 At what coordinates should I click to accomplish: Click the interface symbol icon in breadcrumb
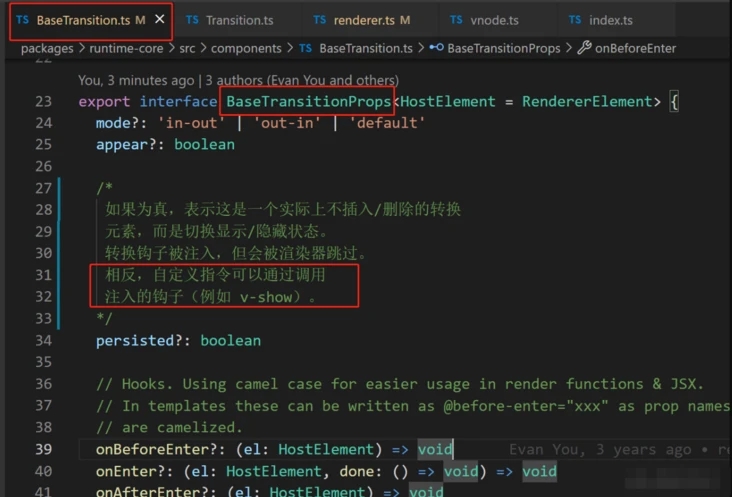click(436, 48)
